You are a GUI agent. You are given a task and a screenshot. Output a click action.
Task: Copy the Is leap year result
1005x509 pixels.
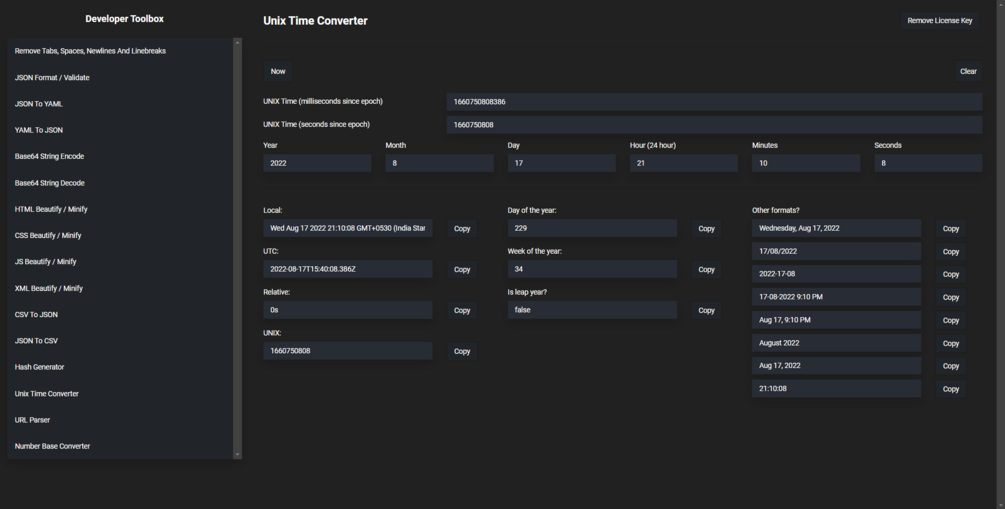(706, 311)
